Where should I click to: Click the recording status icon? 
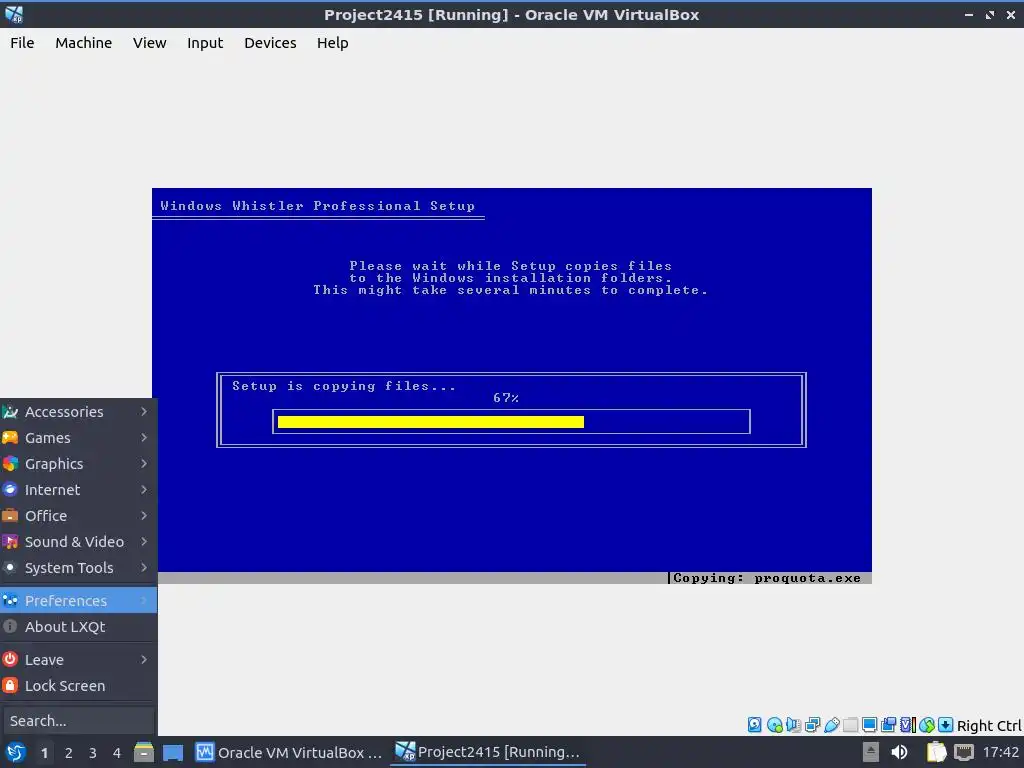pos(888,725)
